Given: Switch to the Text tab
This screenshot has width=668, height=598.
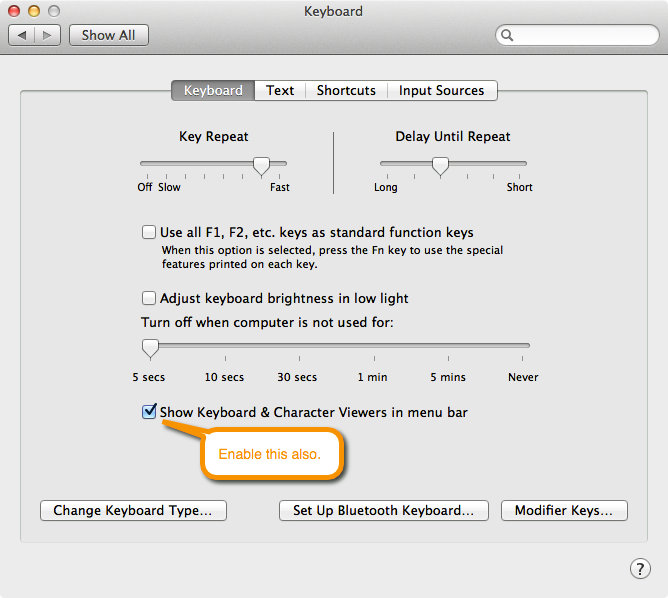Looking at the screenshot, I should click(x=280, y=90).
